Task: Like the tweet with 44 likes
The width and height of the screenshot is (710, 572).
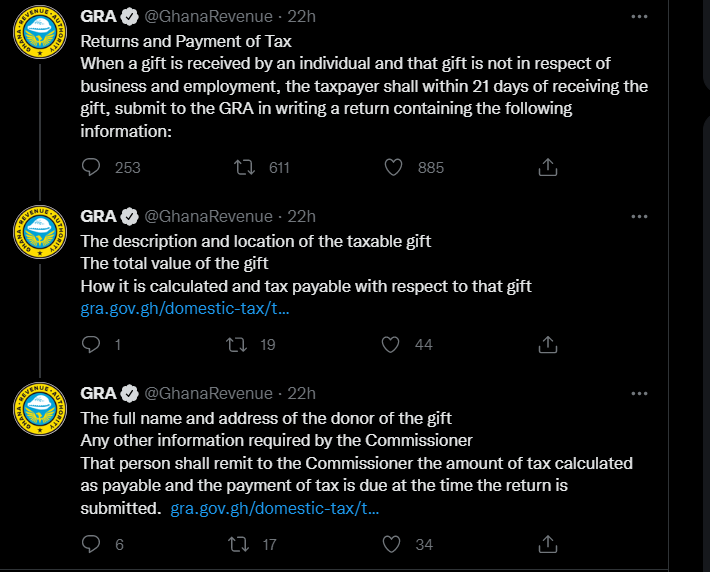Action: pos(390,345)
